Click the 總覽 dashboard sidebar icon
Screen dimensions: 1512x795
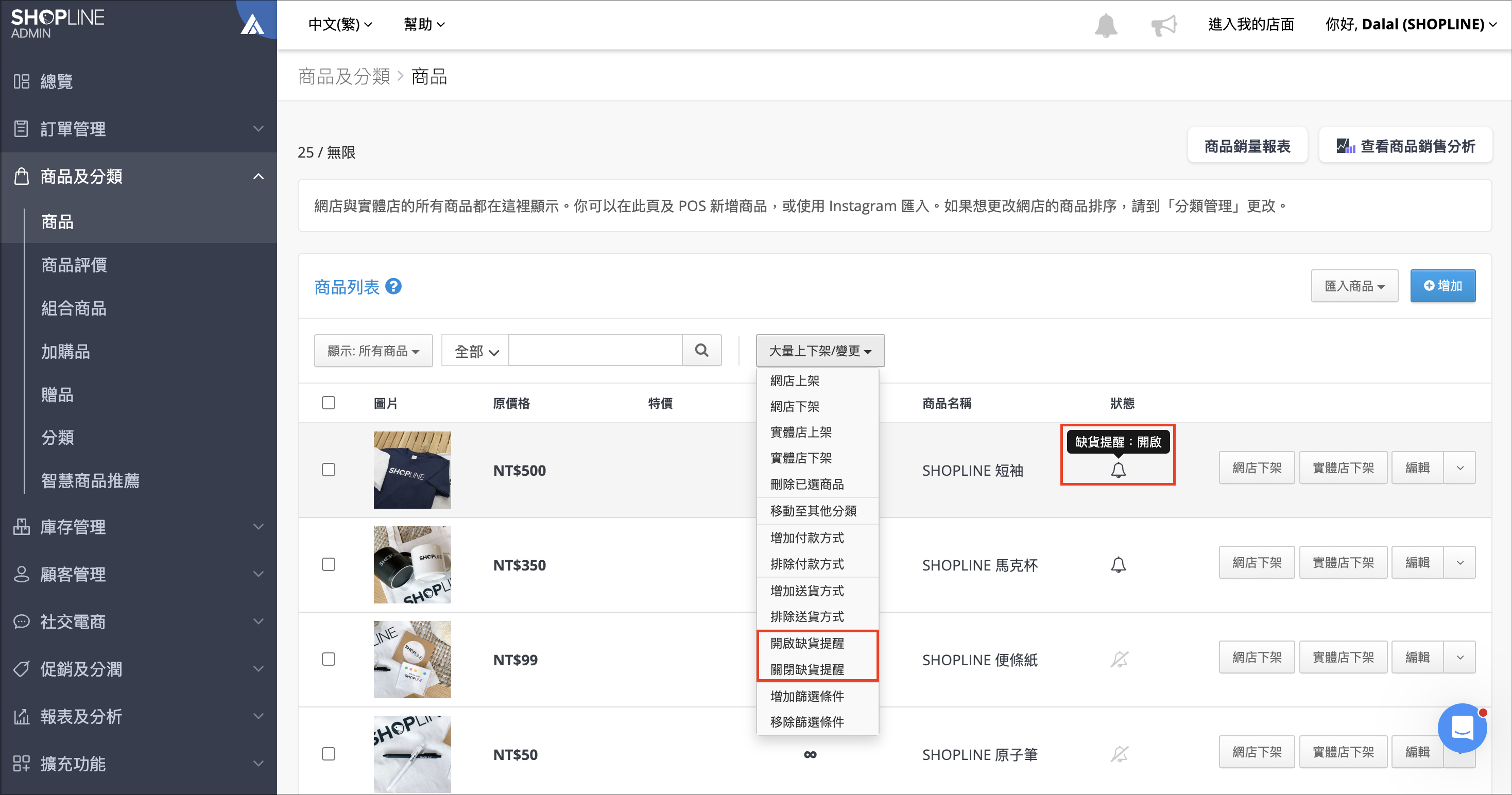pos(22,81)
